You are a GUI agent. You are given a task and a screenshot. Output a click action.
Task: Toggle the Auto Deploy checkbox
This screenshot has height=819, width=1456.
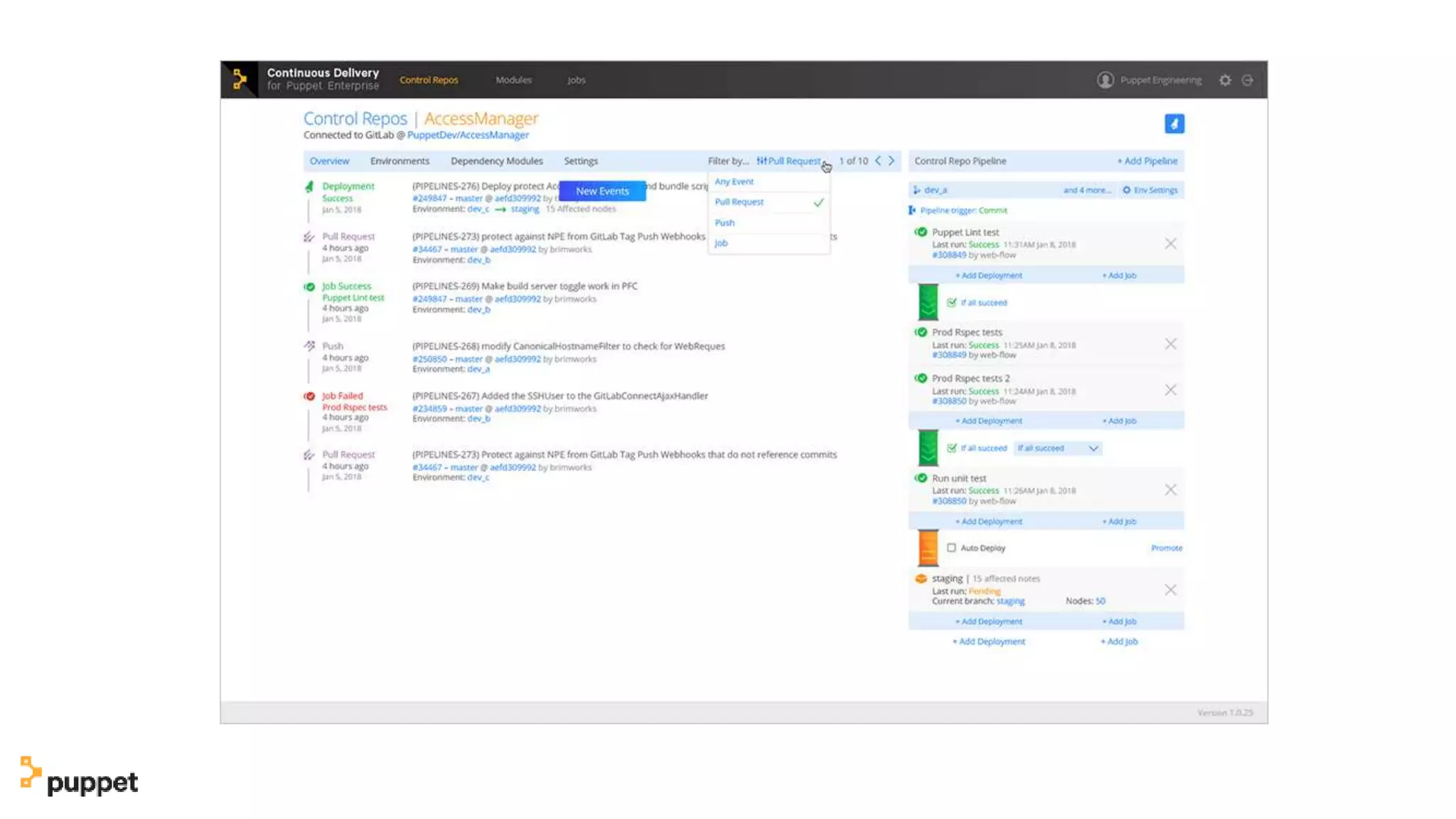(951, 548)
